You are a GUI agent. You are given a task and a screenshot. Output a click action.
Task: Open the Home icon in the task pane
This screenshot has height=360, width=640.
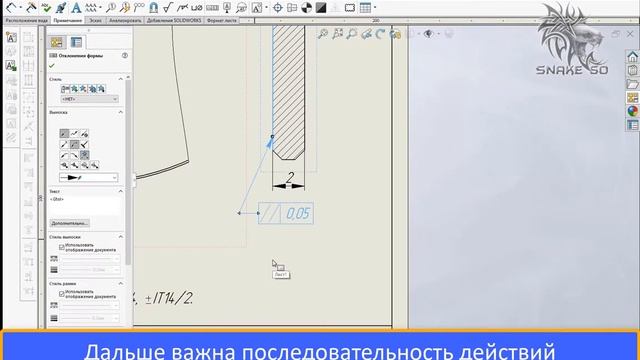(632, 57)
